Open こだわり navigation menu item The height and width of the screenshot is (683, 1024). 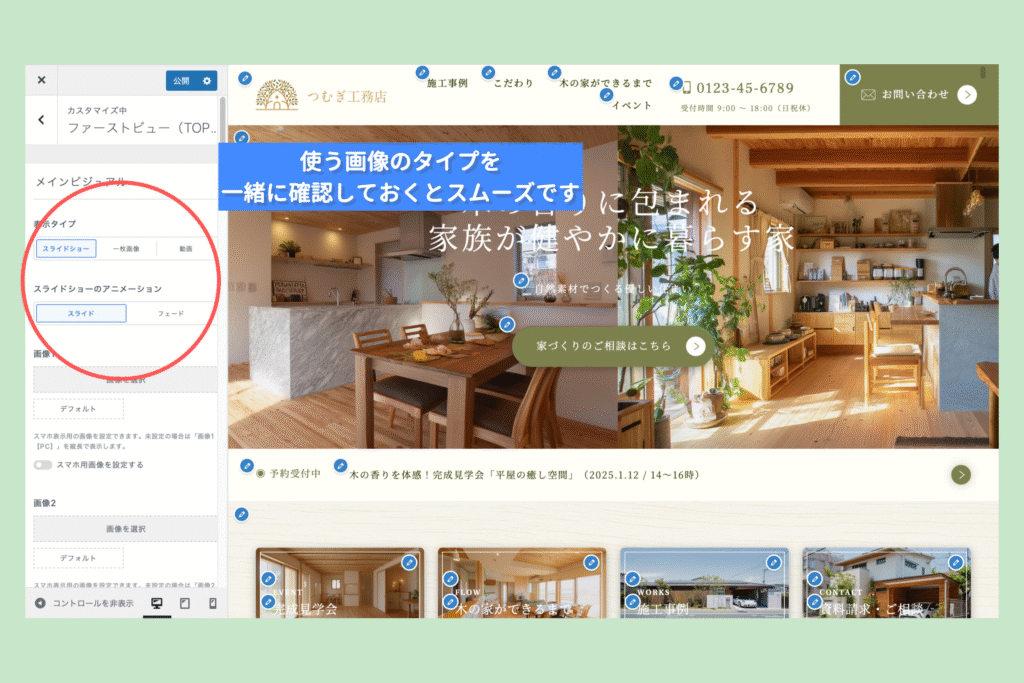tap(513, 84)
